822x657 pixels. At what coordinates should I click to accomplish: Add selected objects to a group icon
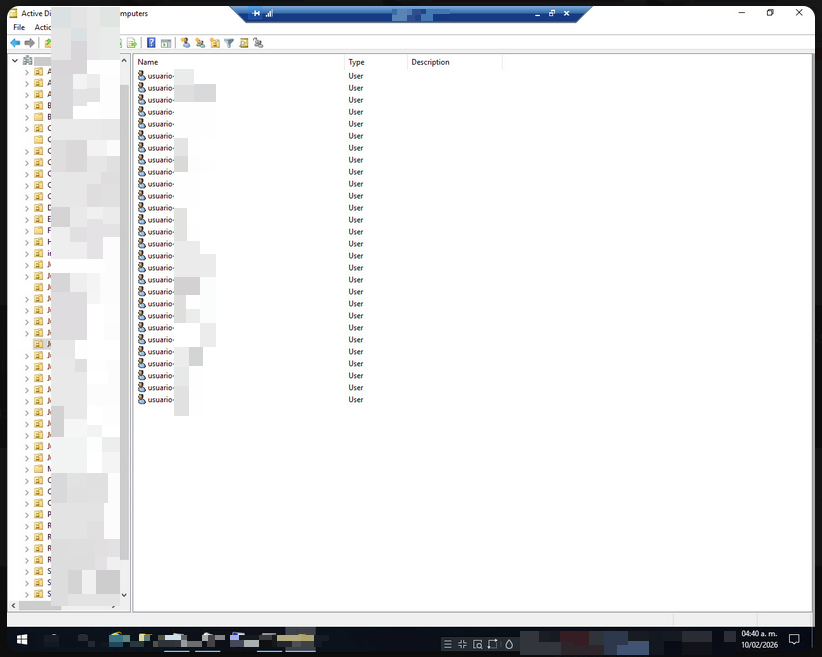tap(258, 43)
